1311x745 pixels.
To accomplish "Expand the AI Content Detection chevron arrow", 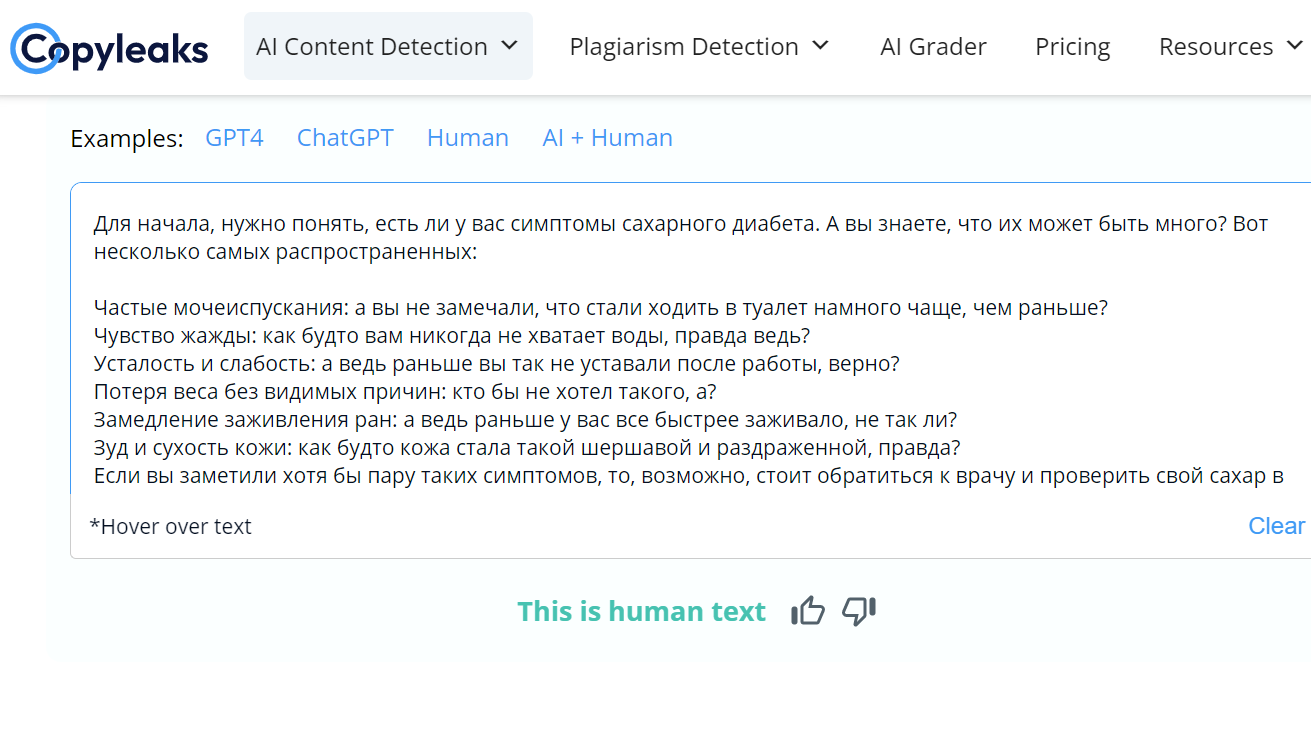I will (x=510, y=46).
